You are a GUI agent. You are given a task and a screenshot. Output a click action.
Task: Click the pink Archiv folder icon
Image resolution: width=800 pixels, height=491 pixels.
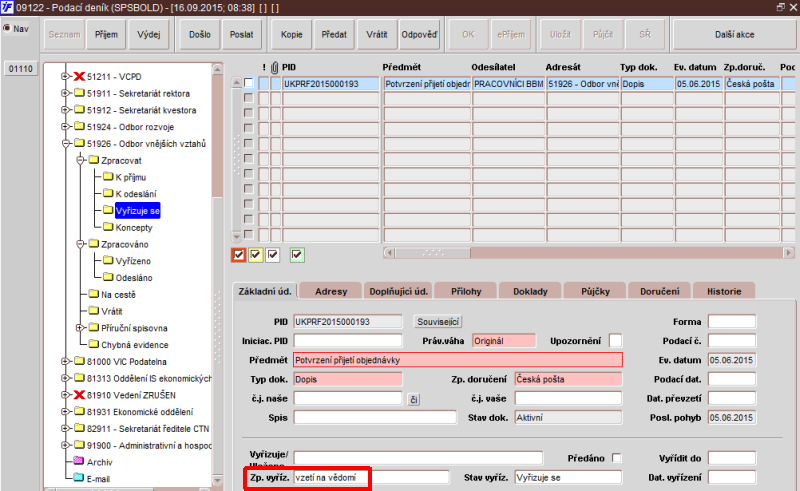coord(79,461)
